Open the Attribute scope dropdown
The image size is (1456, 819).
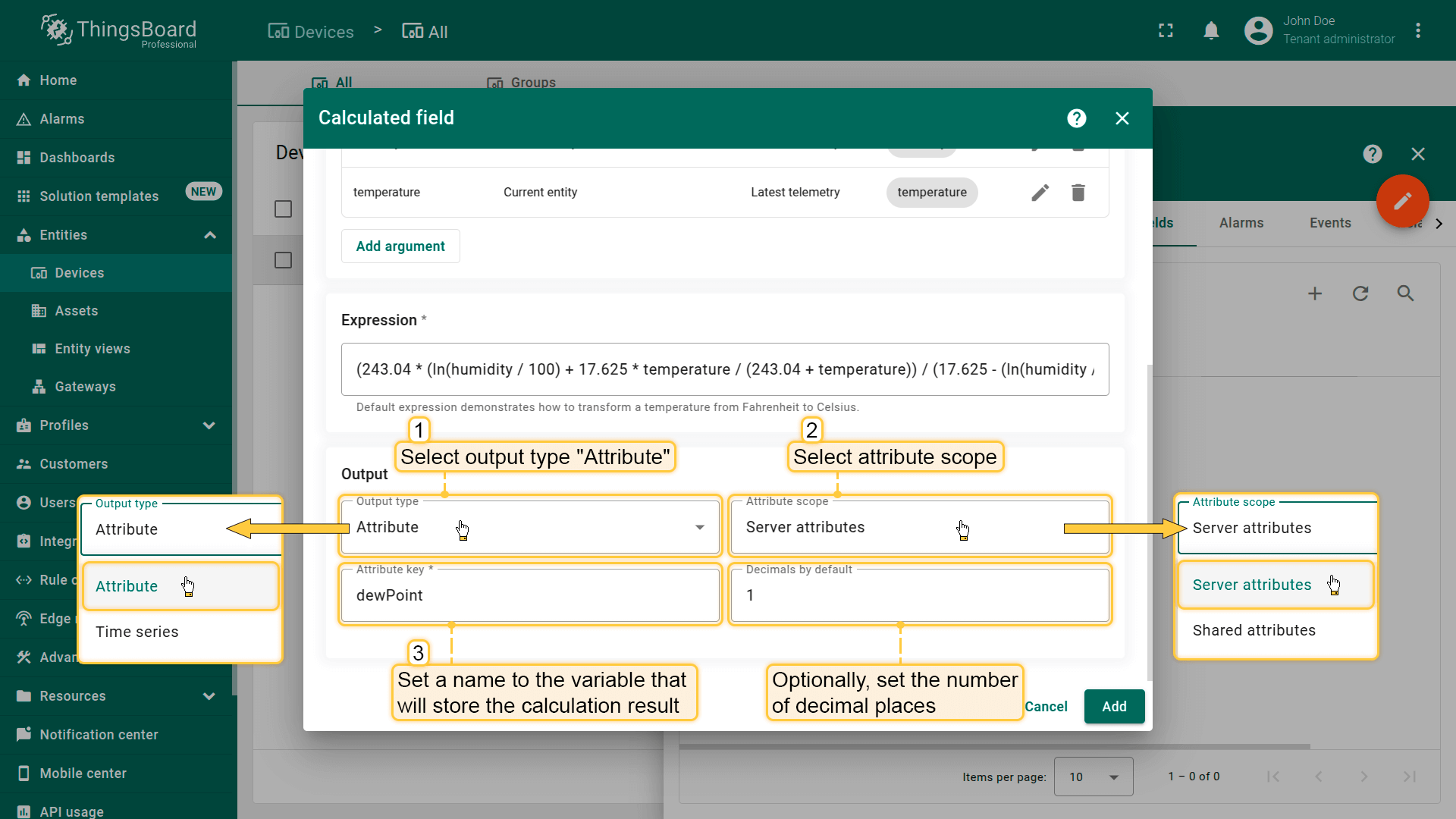[x=919, y=527]
